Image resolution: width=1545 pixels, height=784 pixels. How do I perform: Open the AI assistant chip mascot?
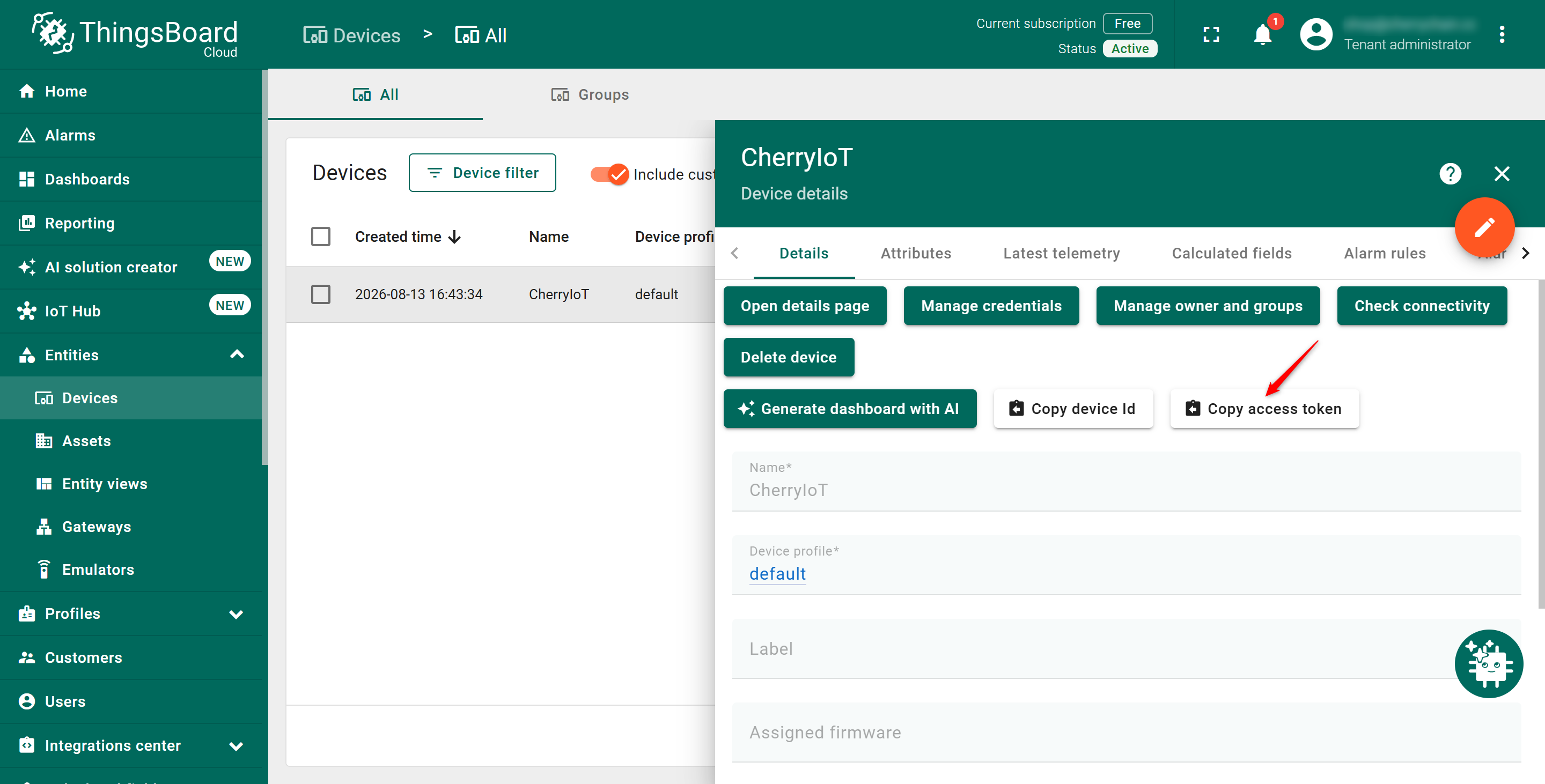pos(1489,663)
